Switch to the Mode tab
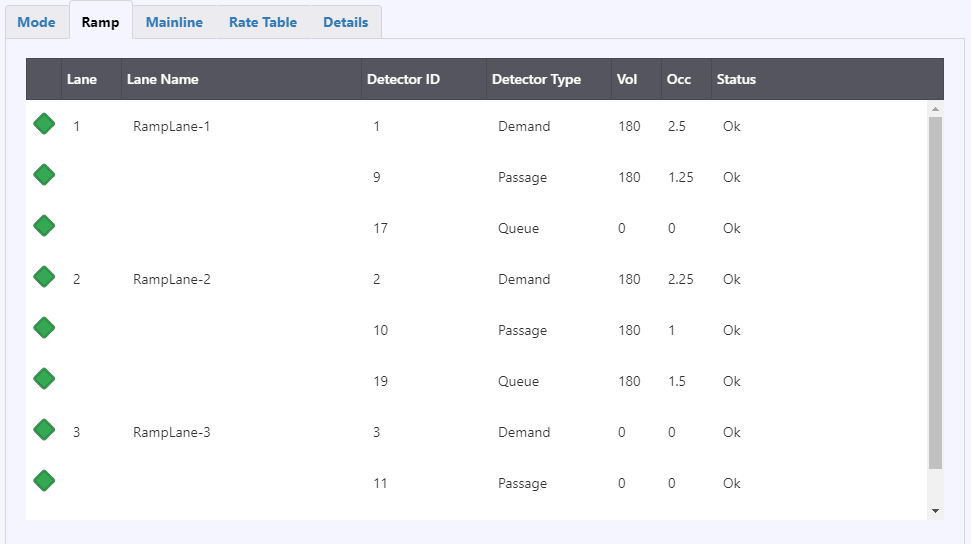Screen dimensions: 971x544 click(37, 22)
